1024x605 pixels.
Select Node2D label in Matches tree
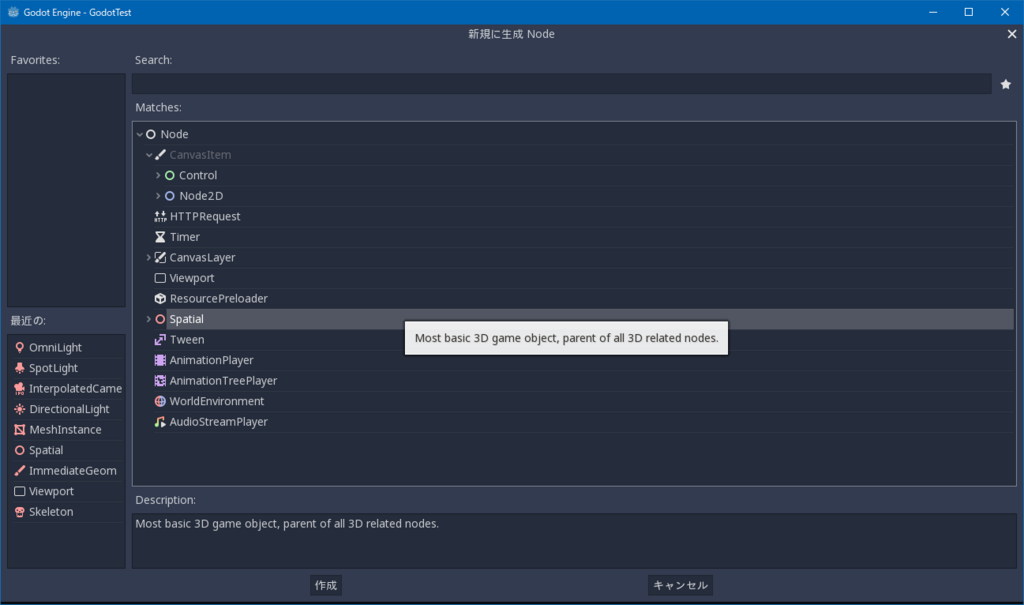pos(201,196)
